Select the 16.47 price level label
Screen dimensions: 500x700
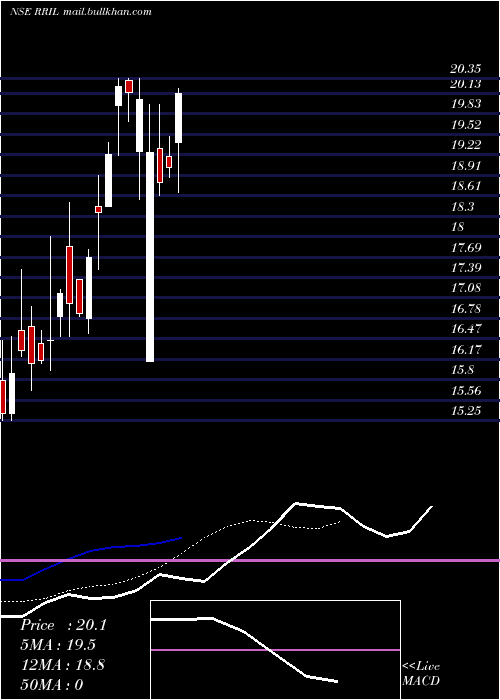click(466, 329)
